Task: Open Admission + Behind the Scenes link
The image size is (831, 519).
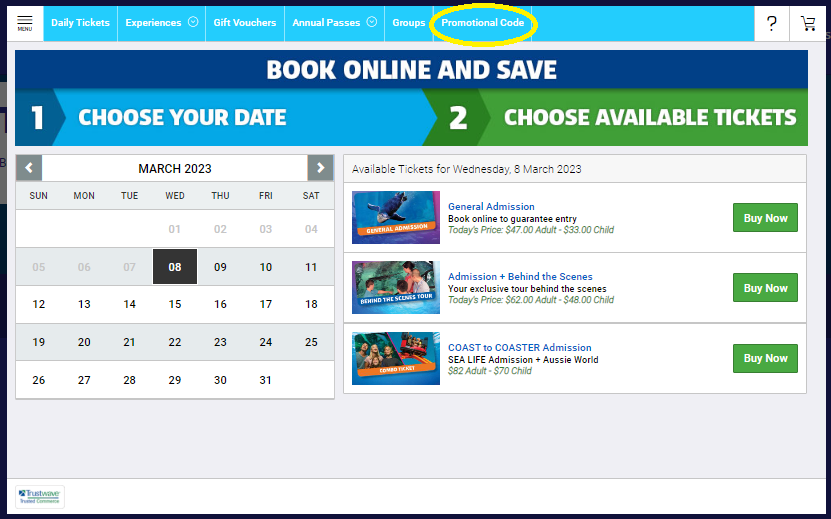Action: pos(520,277)
